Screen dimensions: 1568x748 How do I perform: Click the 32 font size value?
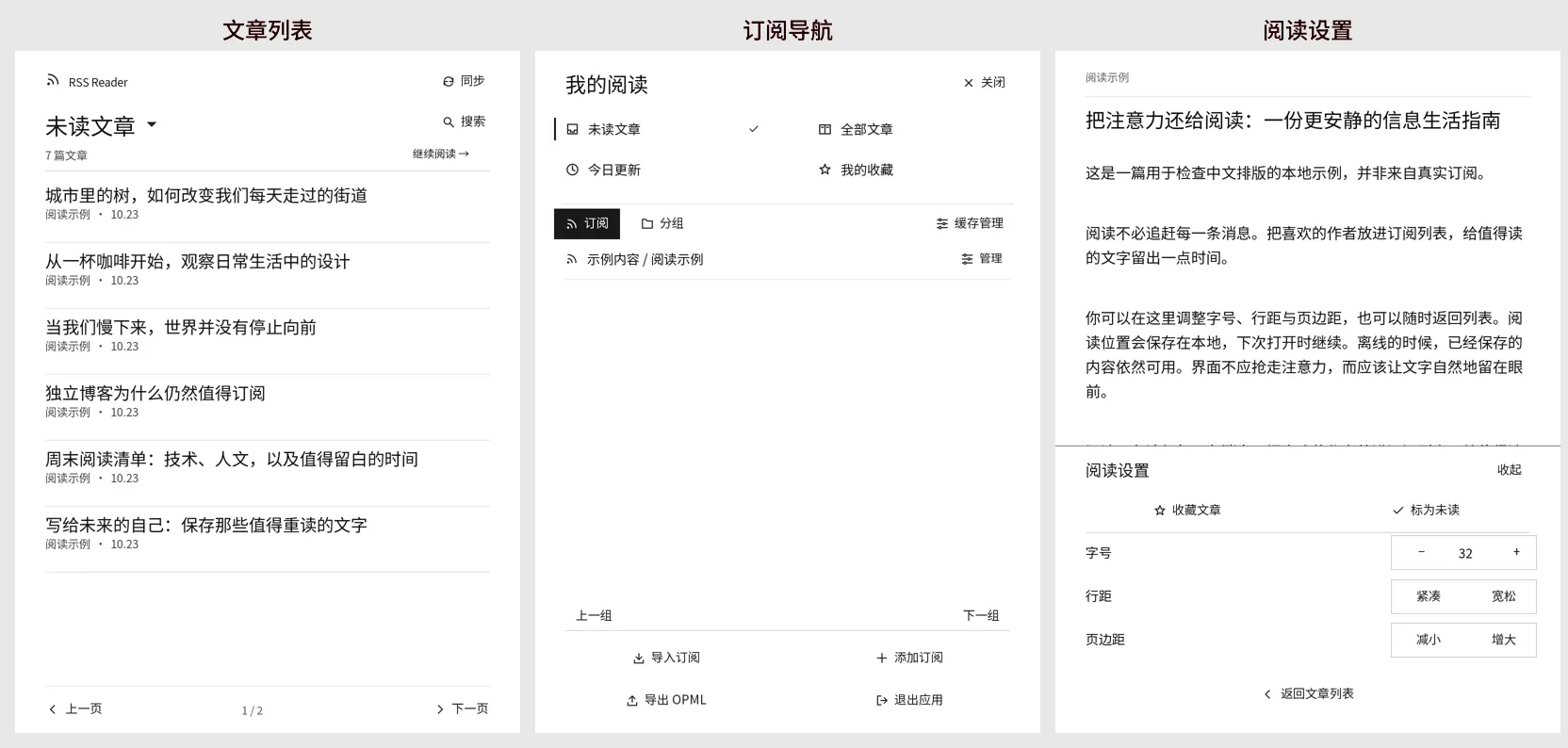pos(1465,554)
